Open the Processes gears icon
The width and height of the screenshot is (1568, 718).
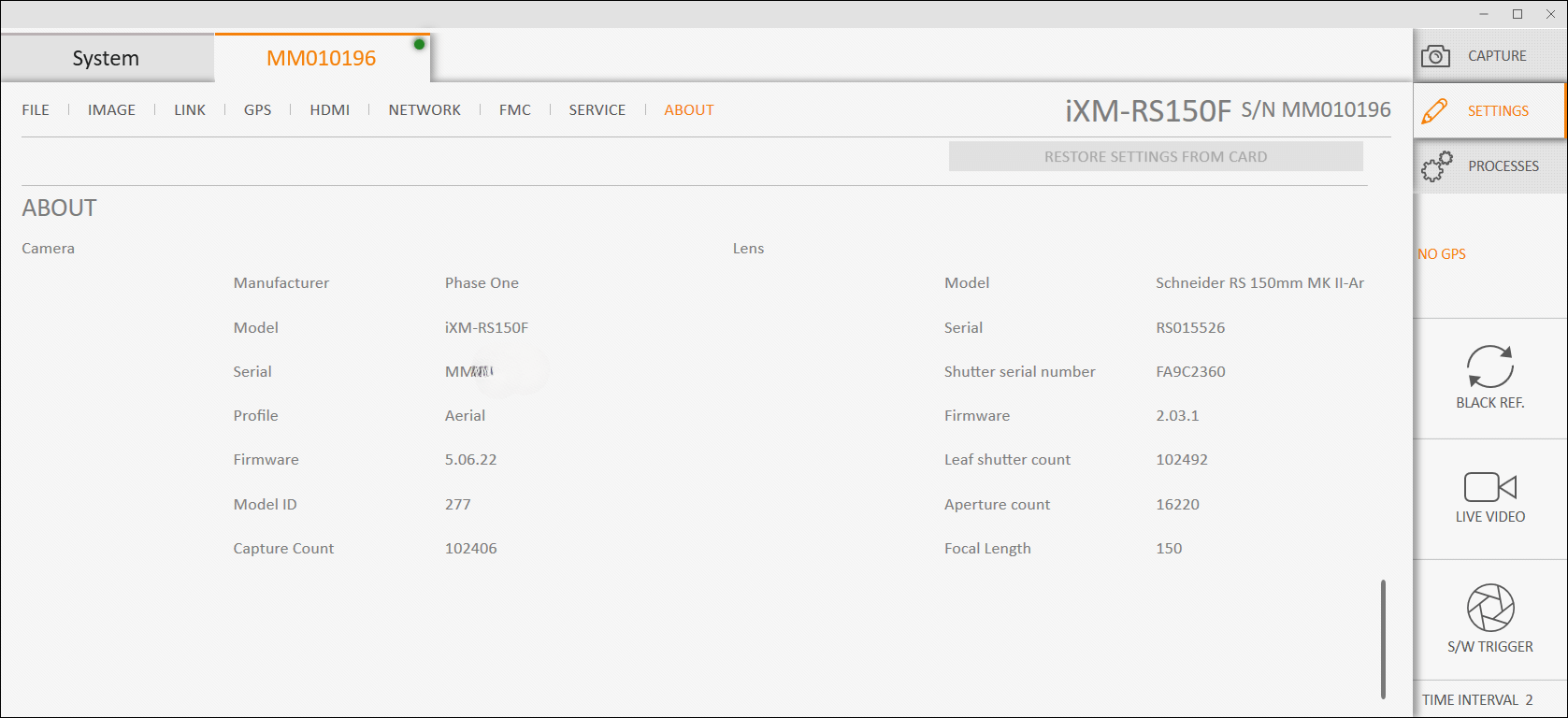tap(1437, 166)
